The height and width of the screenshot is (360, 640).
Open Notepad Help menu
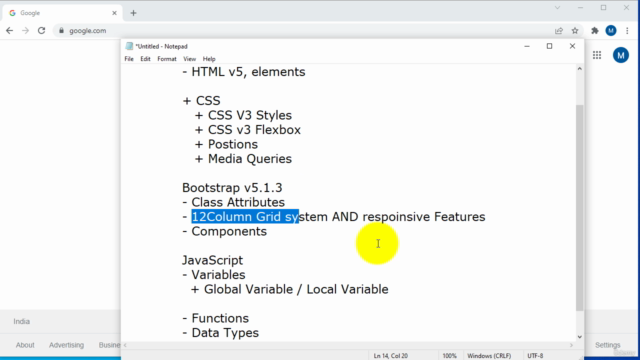(209, 59)
